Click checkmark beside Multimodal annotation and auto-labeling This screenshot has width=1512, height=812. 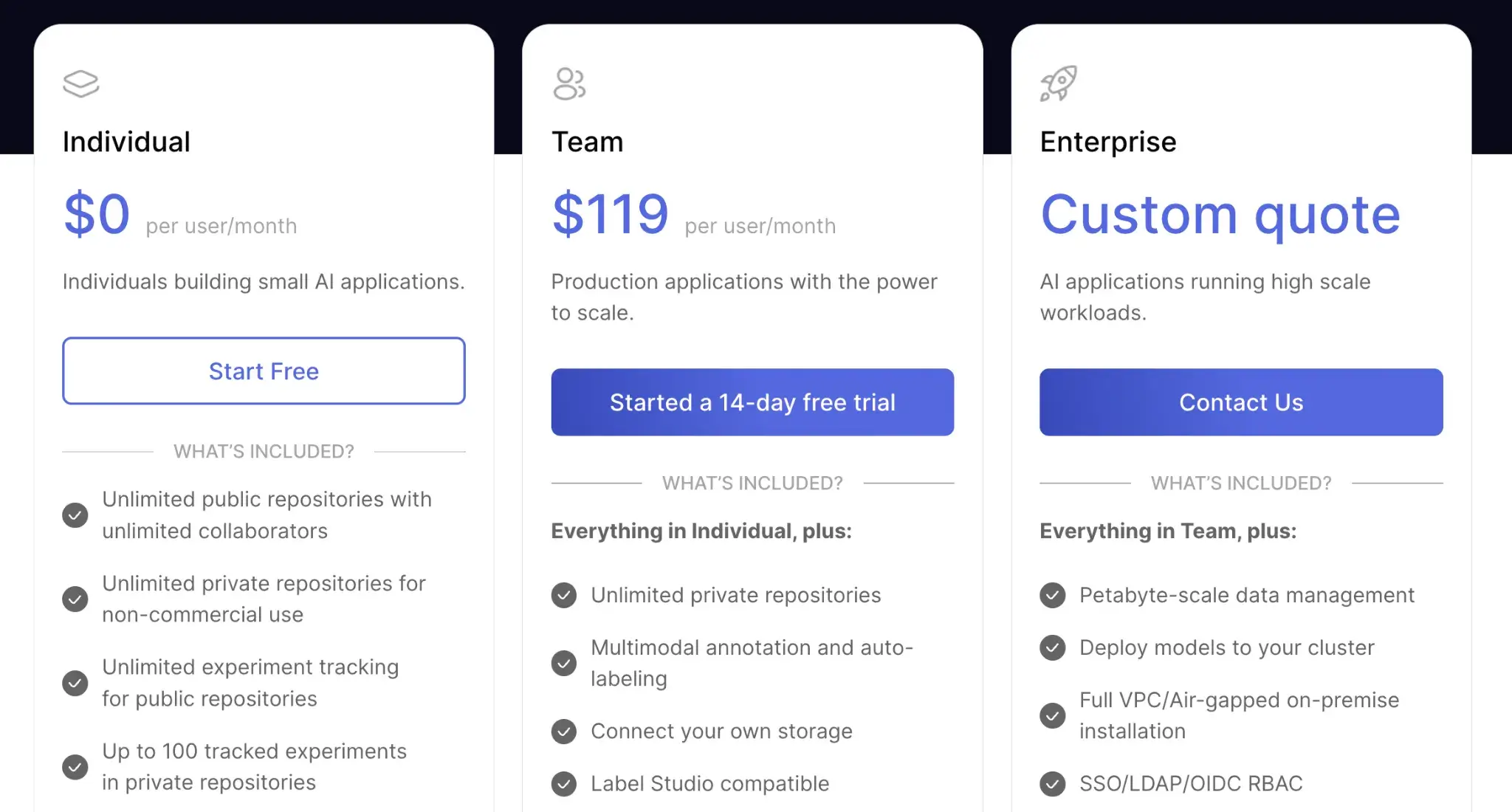(564, 663)
